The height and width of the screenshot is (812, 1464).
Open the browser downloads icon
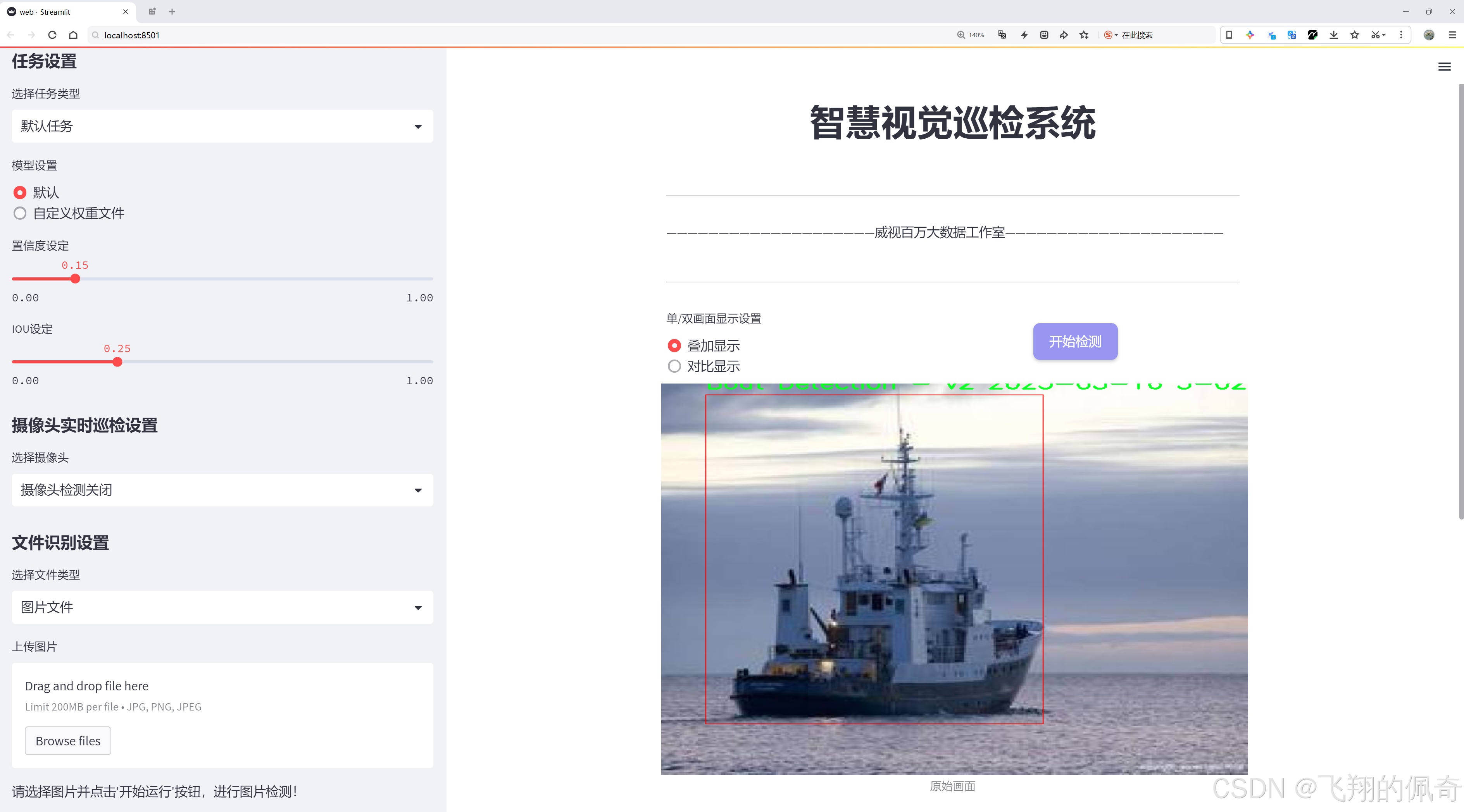coord(1334,35)
